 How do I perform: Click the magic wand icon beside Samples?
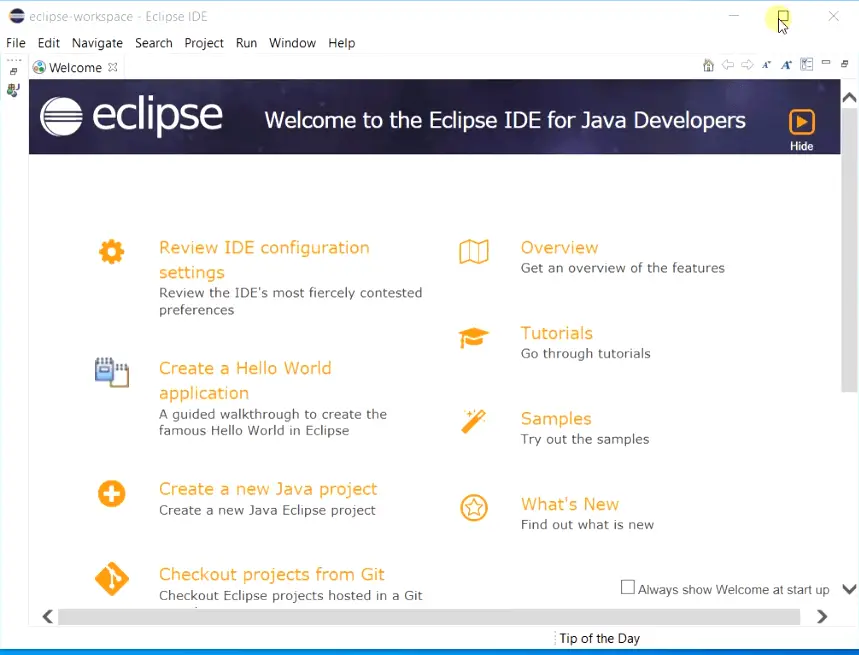coord(474,422)
